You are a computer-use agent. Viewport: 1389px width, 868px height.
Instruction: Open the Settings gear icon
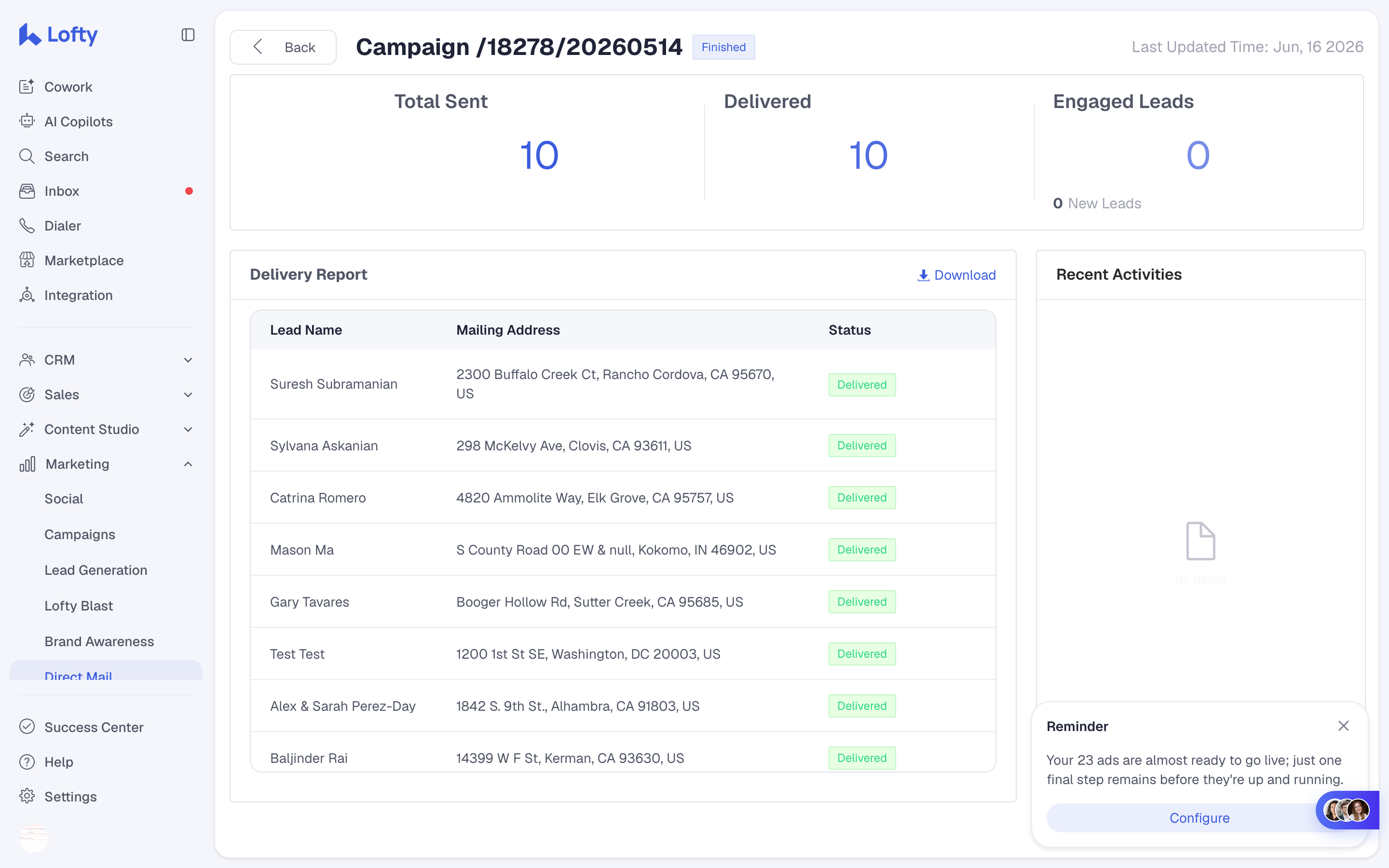(x=27, y=796)
